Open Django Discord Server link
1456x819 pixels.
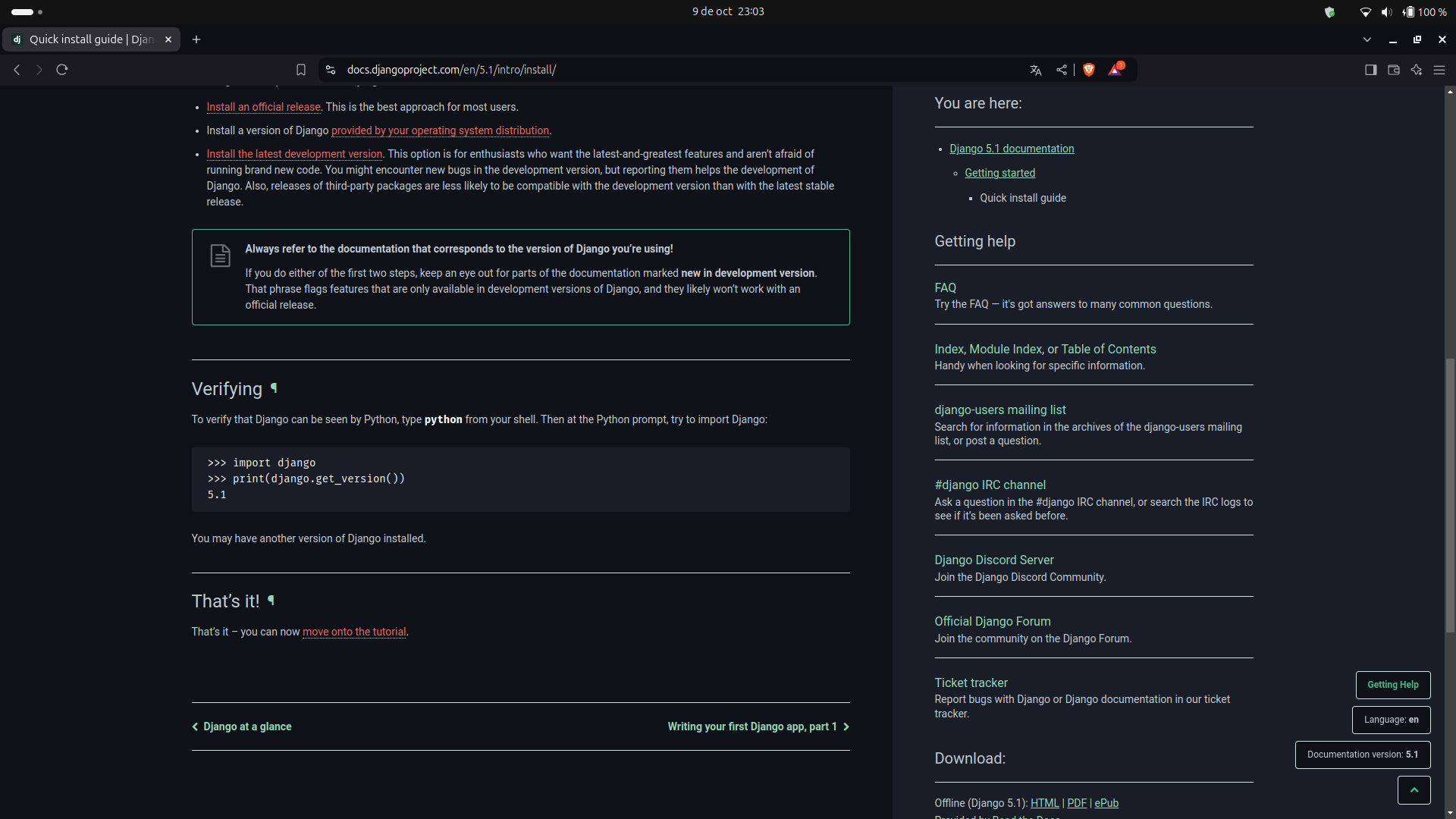[x=993, y=560]
